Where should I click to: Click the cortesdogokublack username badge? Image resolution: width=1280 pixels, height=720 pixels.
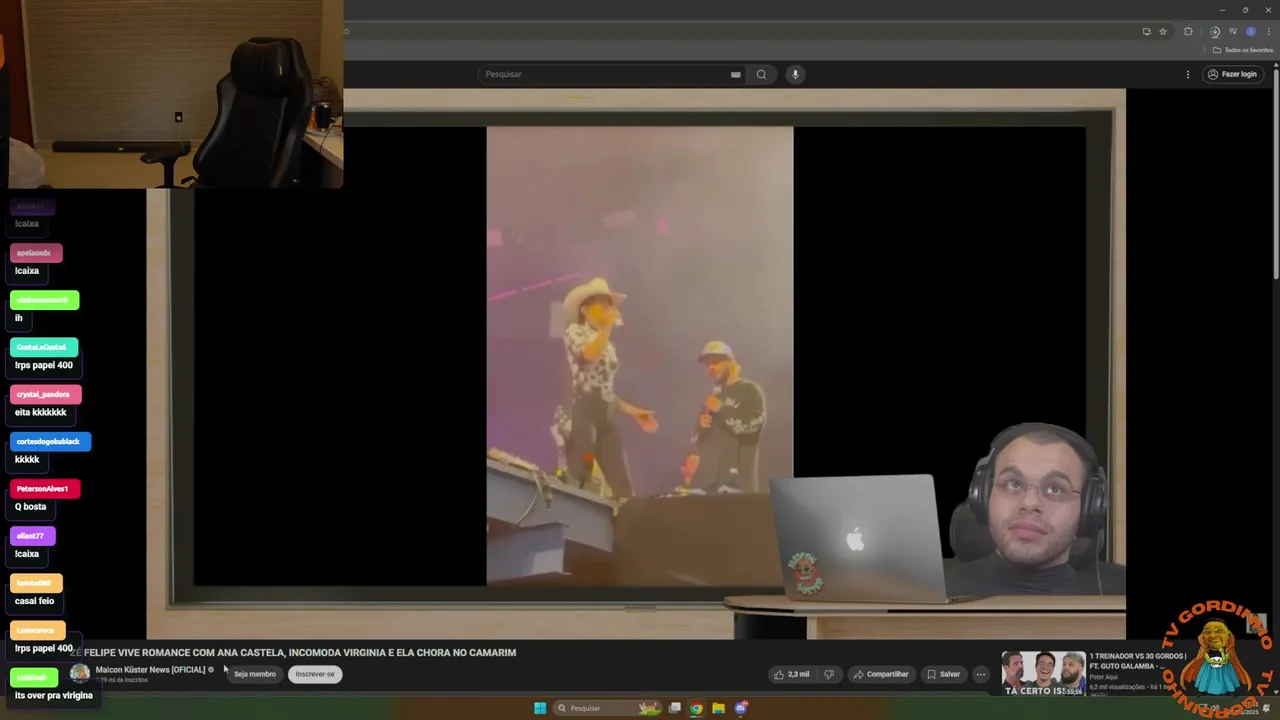click(x=50, y=441)
